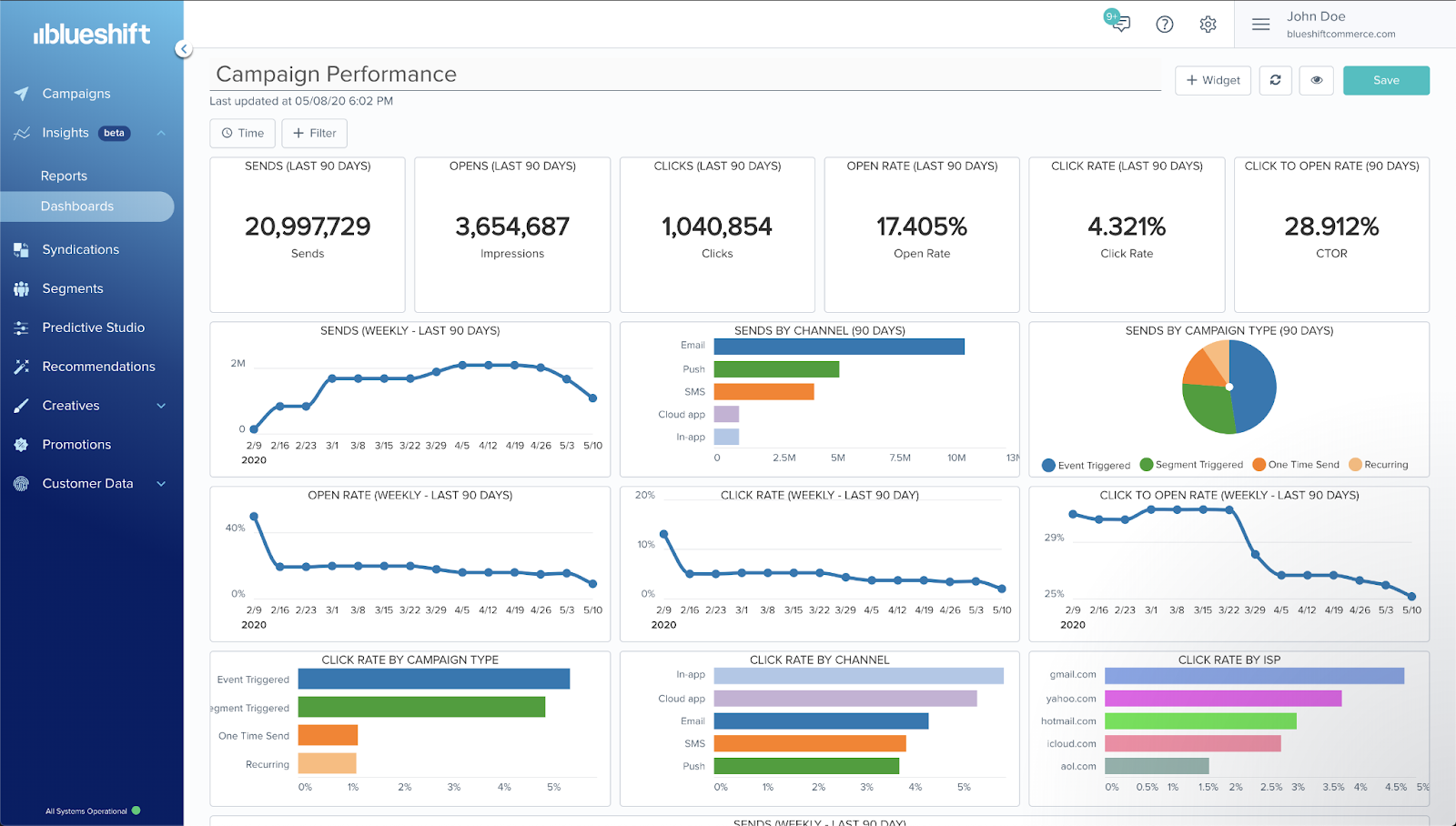Expand the Customer Data submenu

pyautogui.click(x=161, y=484)
